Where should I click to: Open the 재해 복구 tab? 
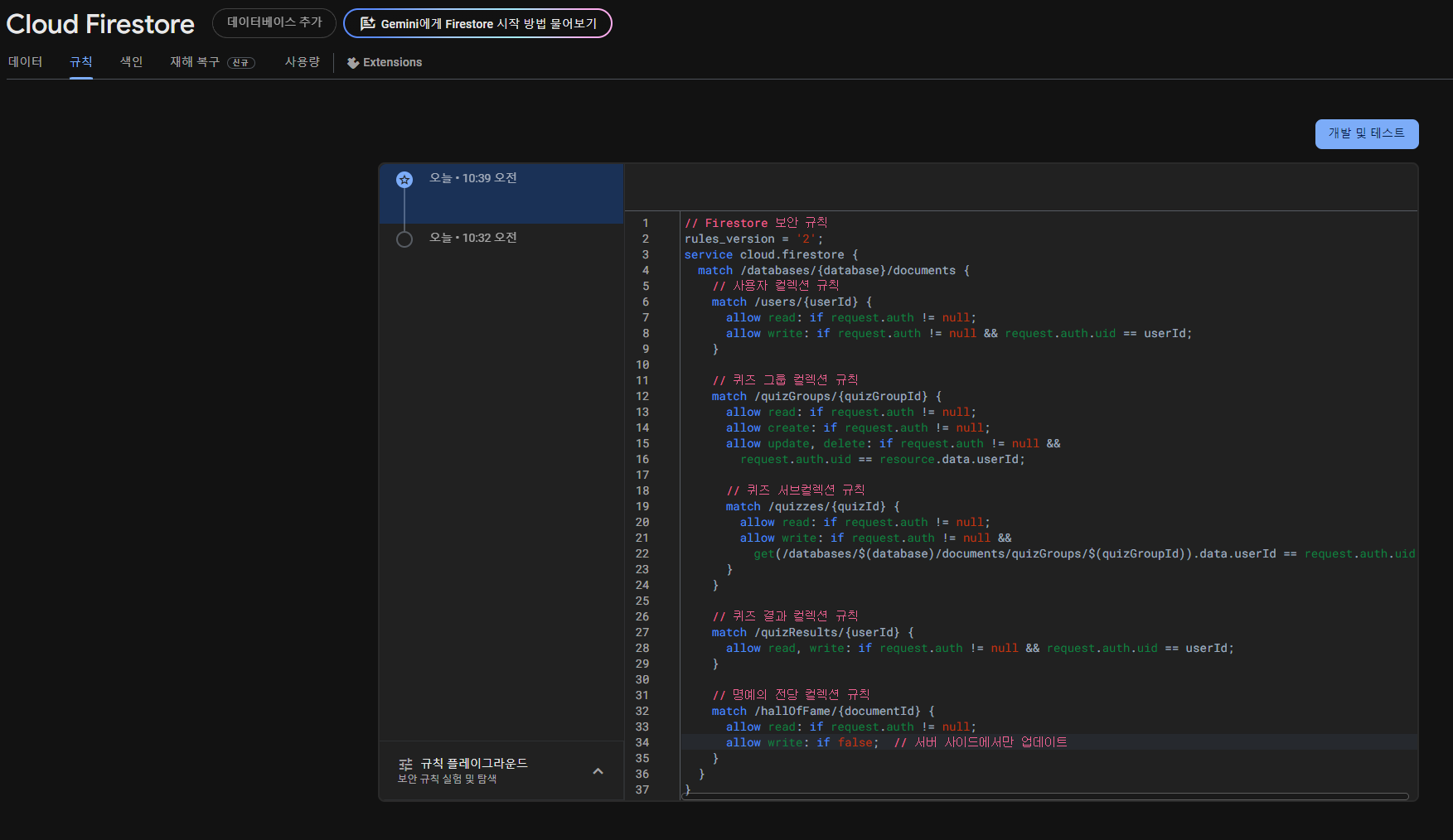[x=212, y=62]
